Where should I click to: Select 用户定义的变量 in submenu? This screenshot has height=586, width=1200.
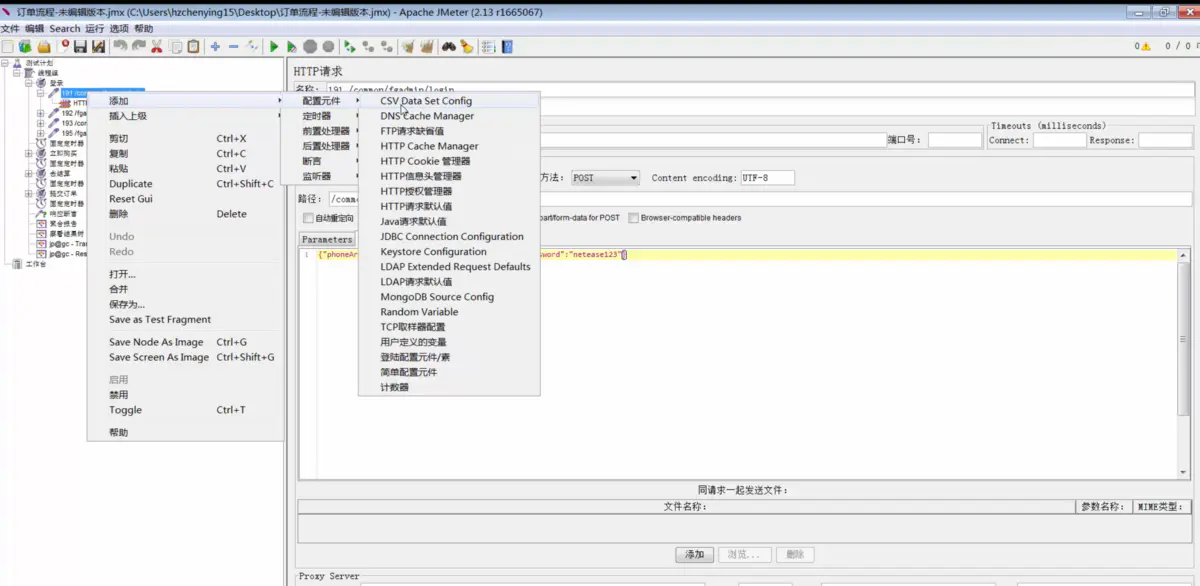point(449,342)
